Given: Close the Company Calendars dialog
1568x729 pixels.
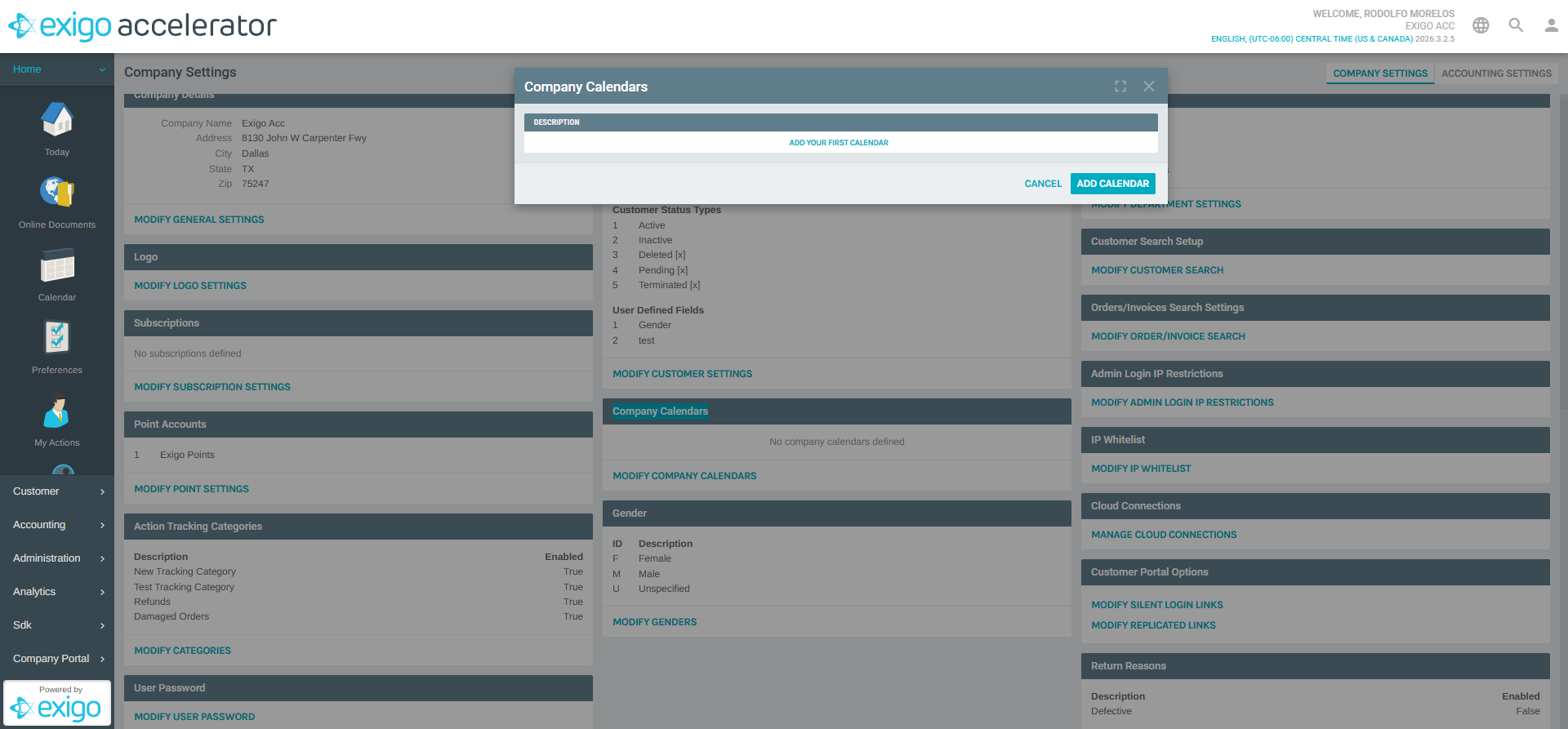Looking at the screenshot, I should (x=1149, y=87).
